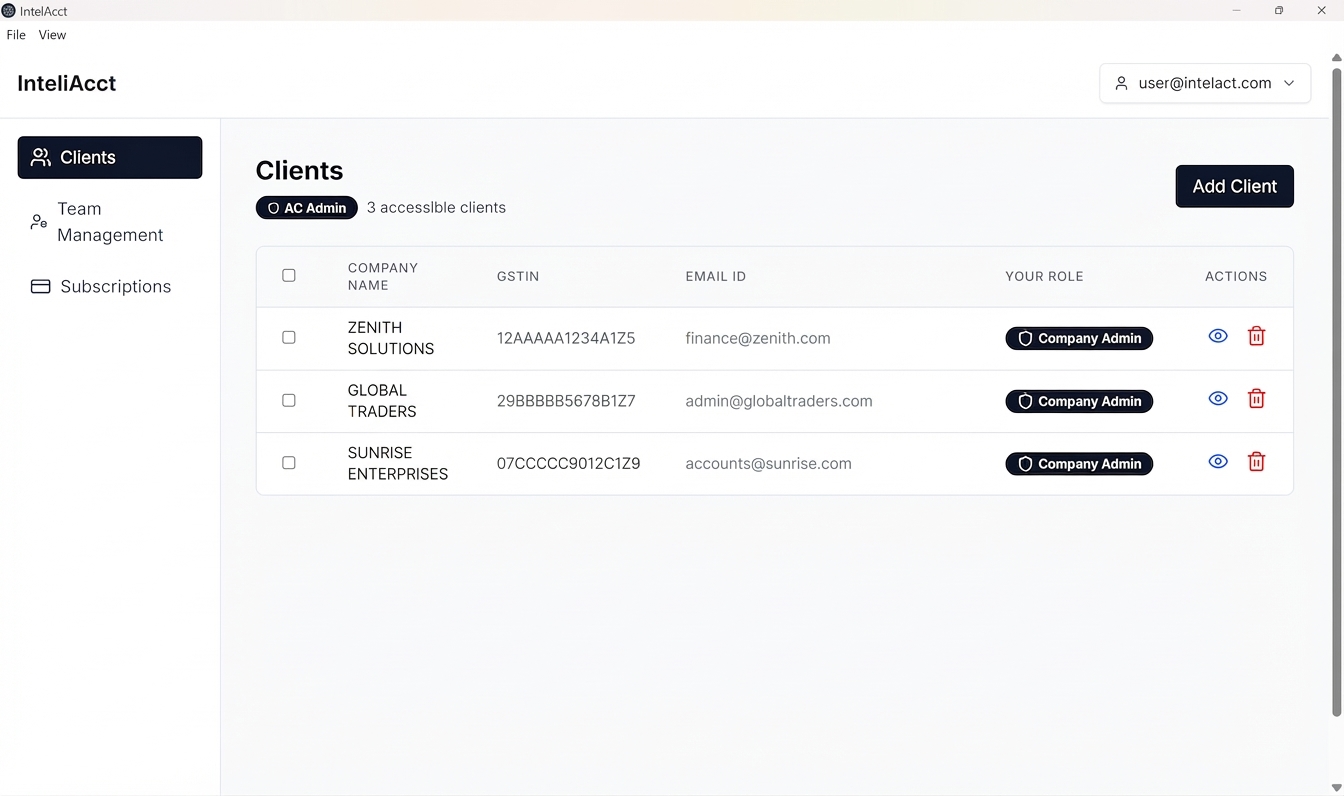View SUNRISE ENTERPRISES with the eye icon
1344x796 pixels.
[1218, 461]
